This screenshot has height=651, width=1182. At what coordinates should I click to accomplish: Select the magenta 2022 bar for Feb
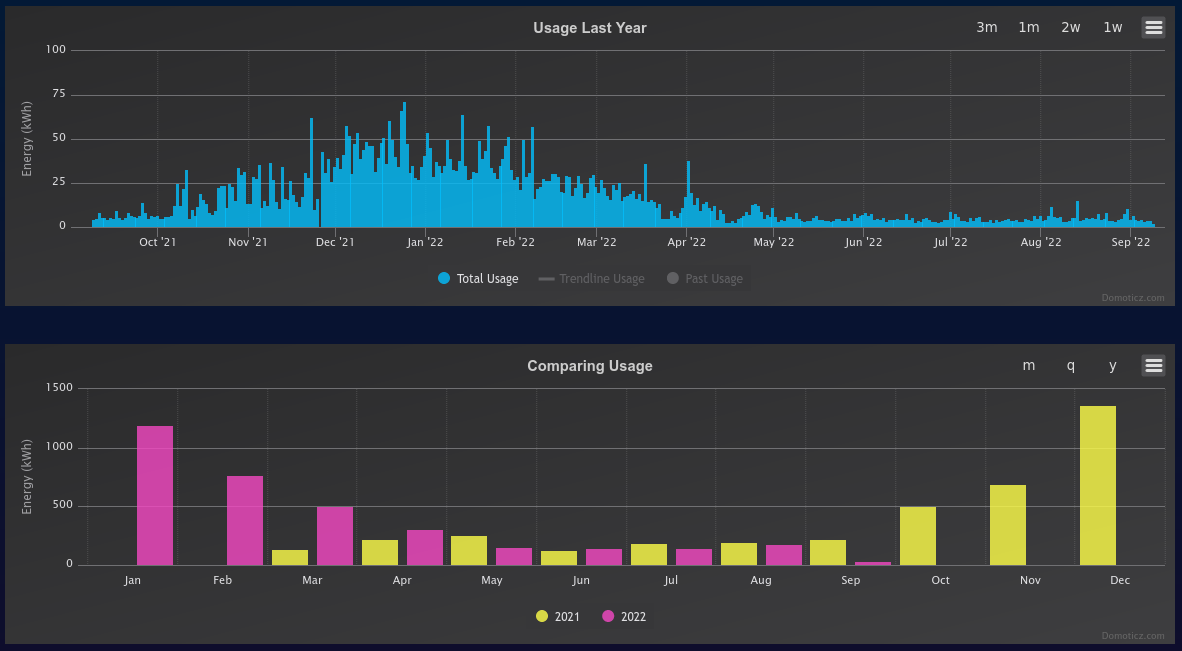[x=245, y=521]
